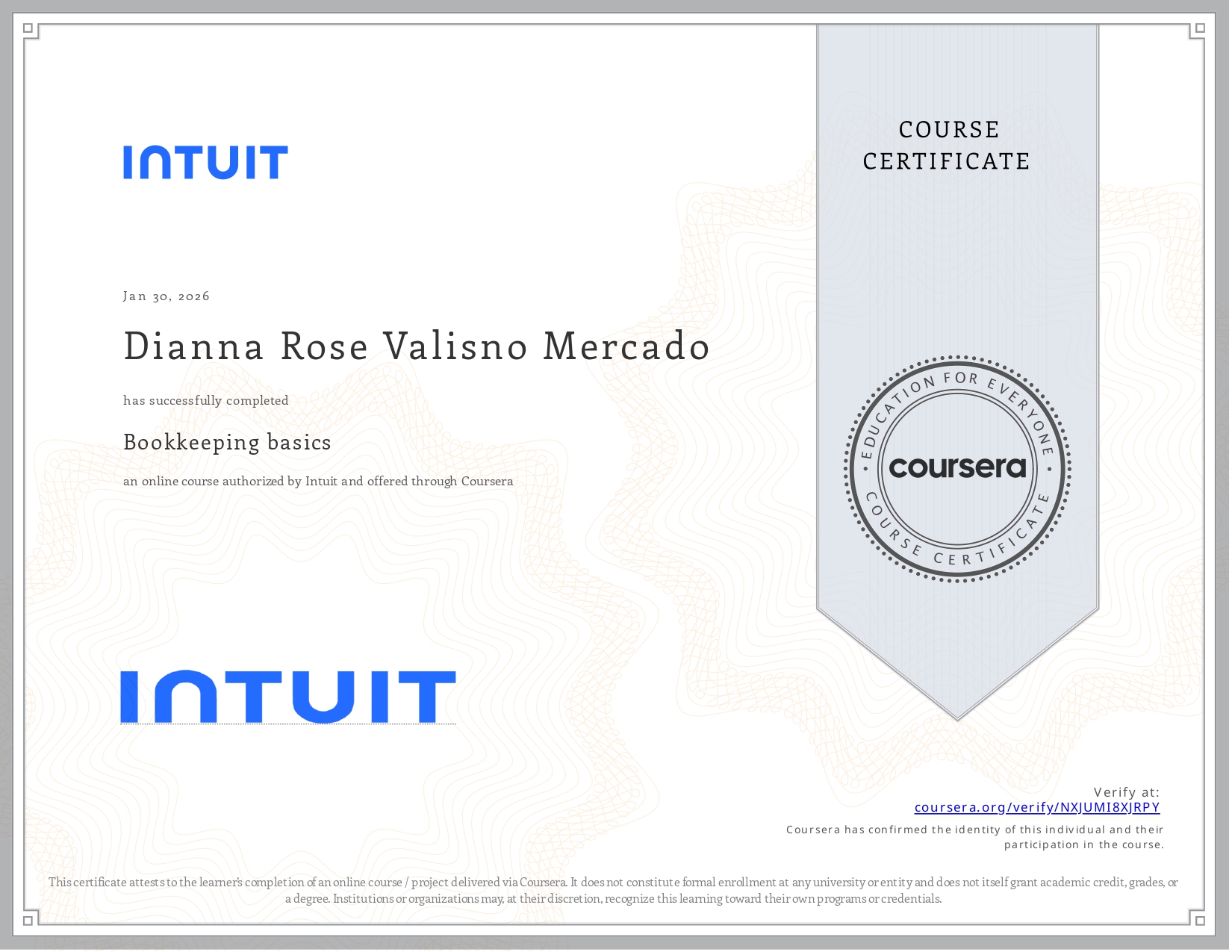The width and height of the screenshot is (1232, 952).
Task: Click the large Intuit logo below the course description
Action: (288, 697)
